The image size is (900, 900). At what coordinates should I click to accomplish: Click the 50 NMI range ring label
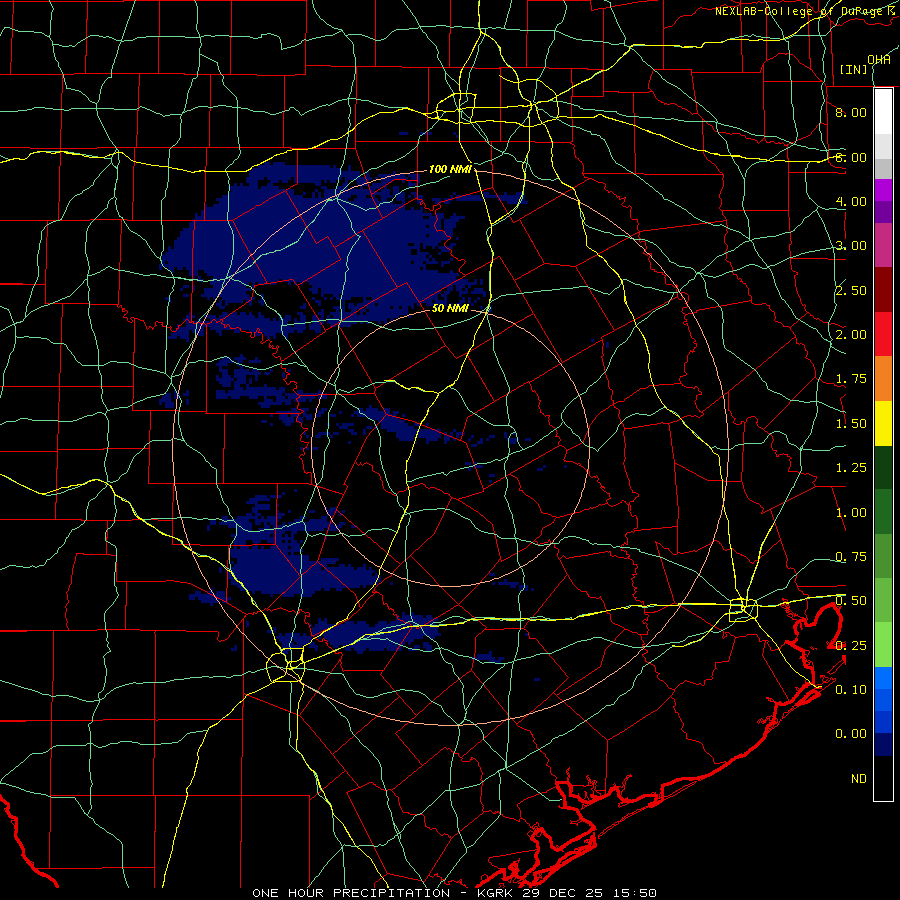click(x=450, y=308)
